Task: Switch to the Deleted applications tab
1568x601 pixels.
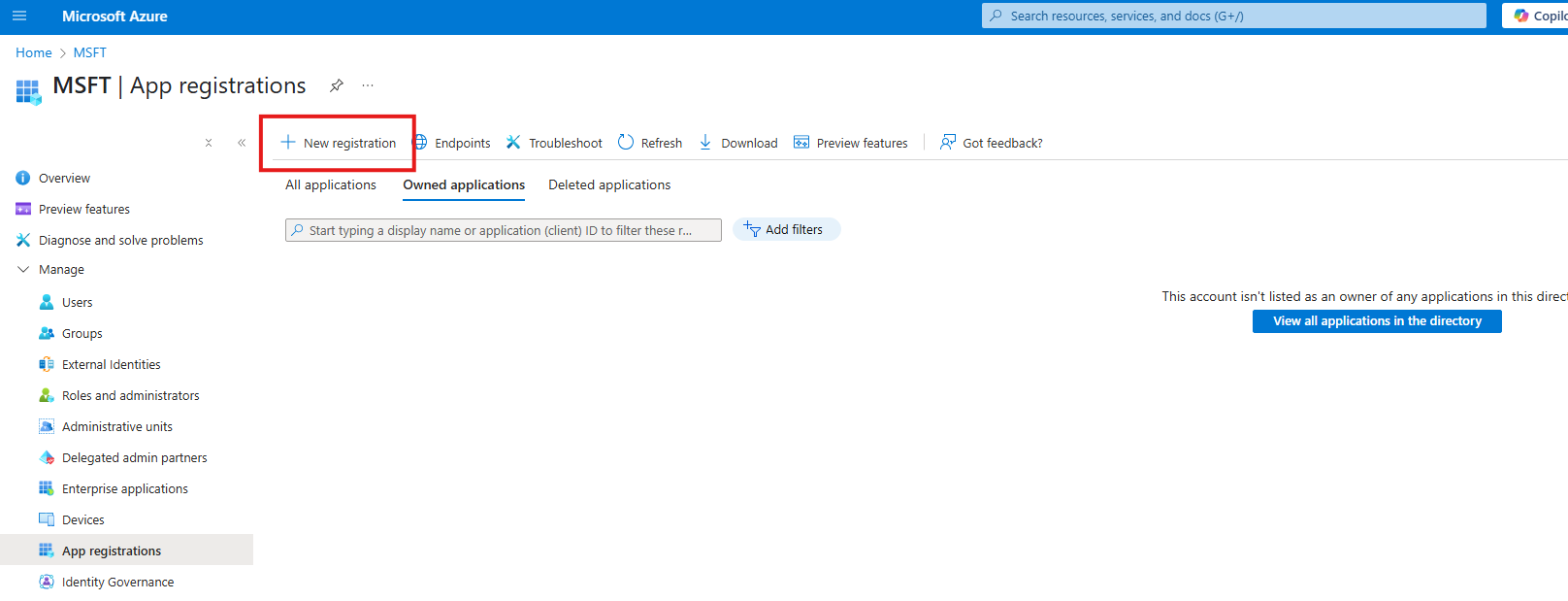Action: pos(608,184)
